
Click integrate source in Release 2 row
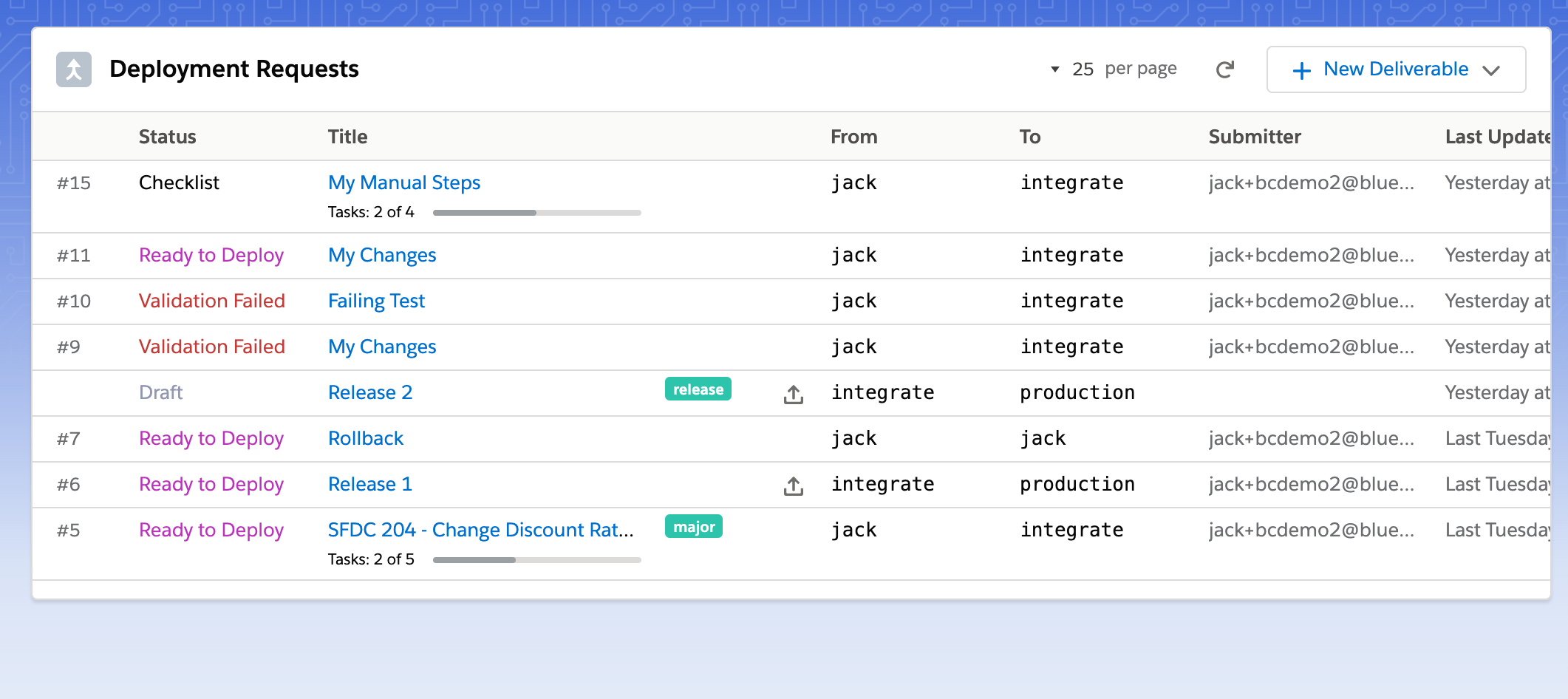[883, 392]
